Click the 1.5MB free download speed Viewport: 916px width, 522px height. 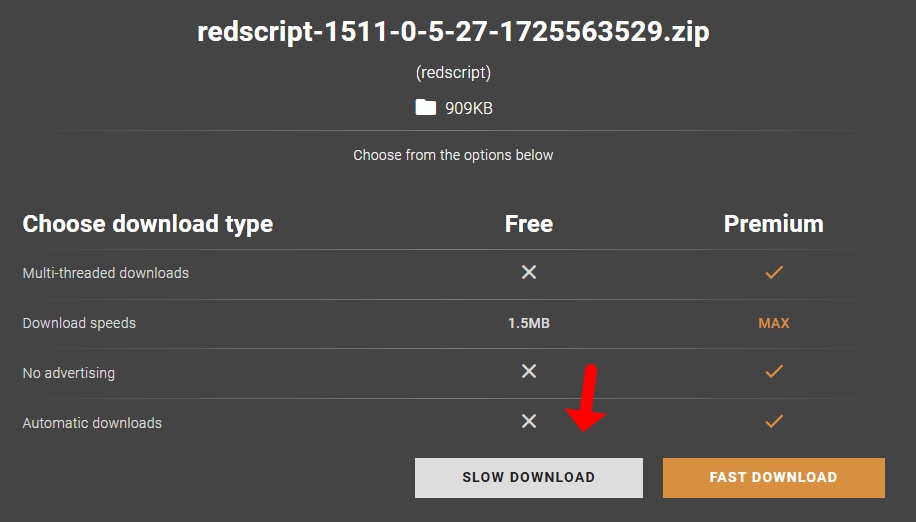[x=529, y=323]
